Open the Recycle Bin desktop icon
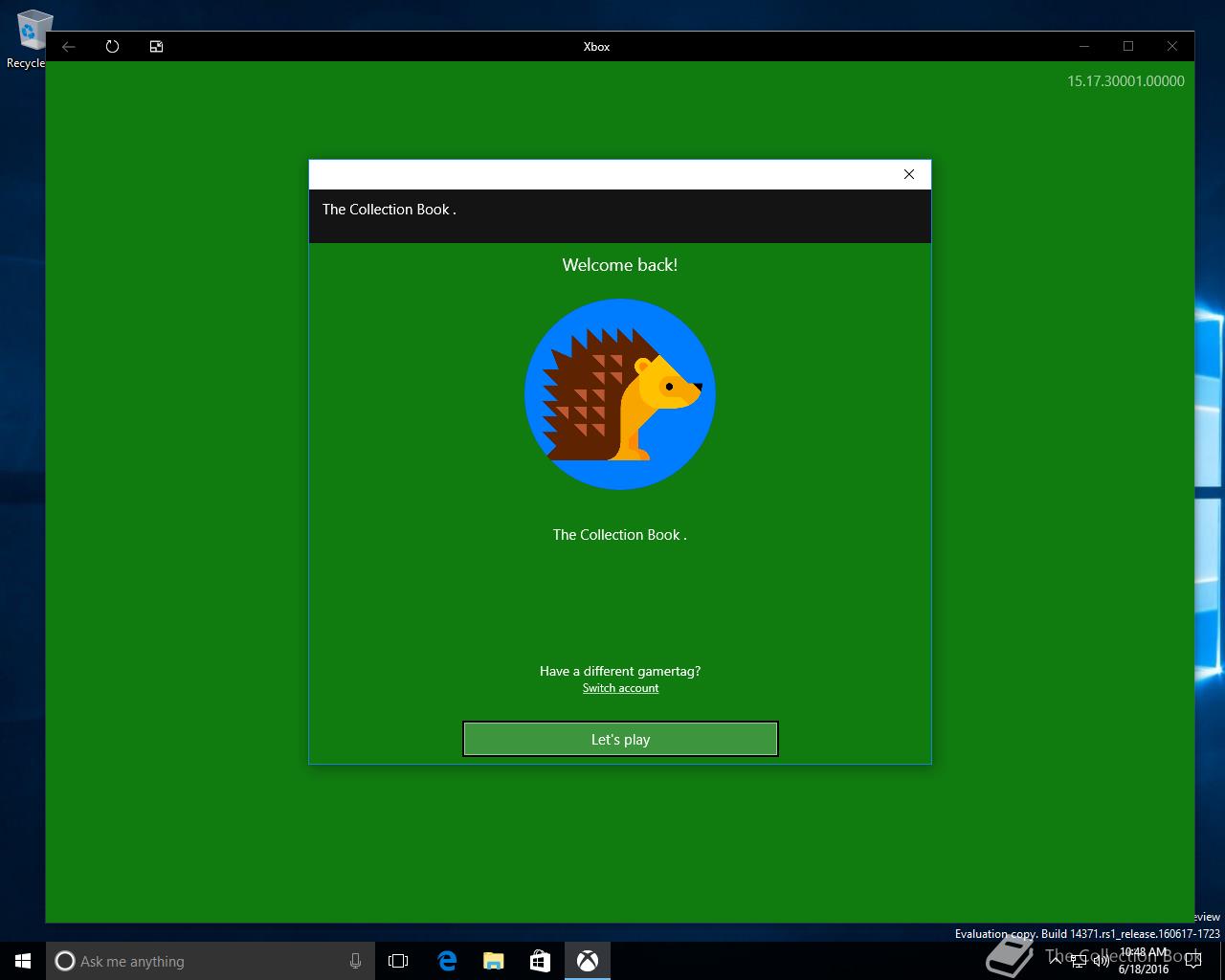 click(31, 38)
